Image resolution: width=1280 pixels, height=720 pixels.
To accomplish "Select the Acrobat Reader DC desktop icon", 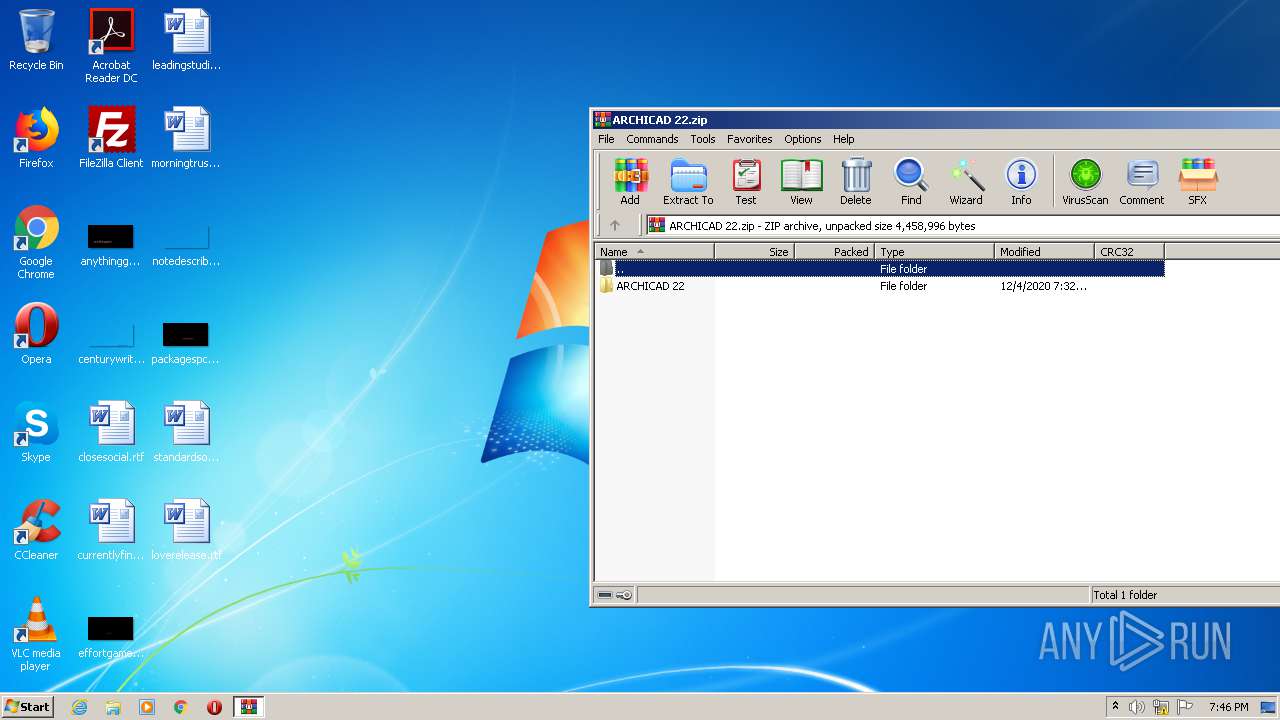I will tap(111, 46).
